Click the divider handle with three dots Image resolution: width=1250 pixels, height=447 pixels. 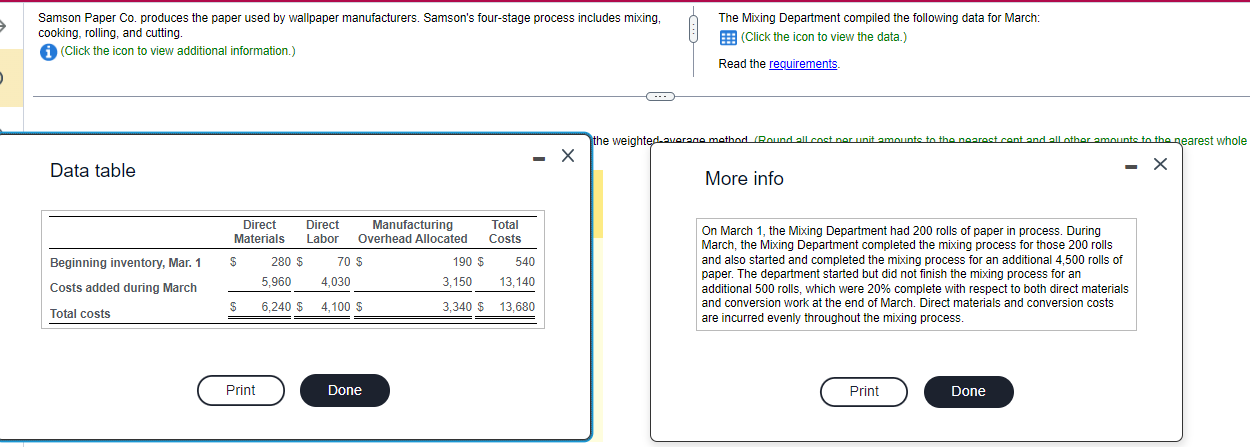660,96
